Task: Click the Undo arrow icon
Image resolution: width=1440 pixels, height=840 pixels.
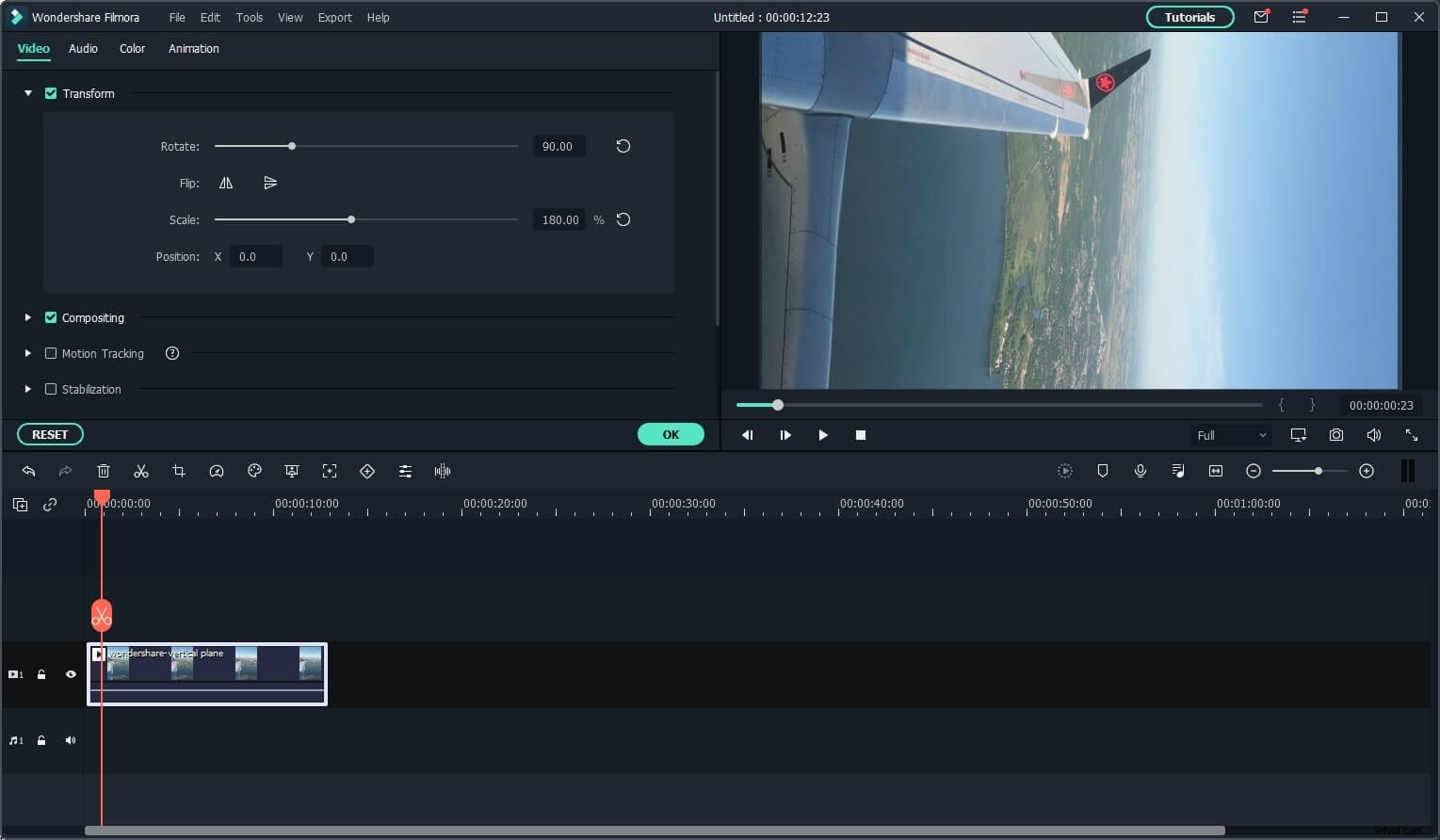Action: (28, 471)
